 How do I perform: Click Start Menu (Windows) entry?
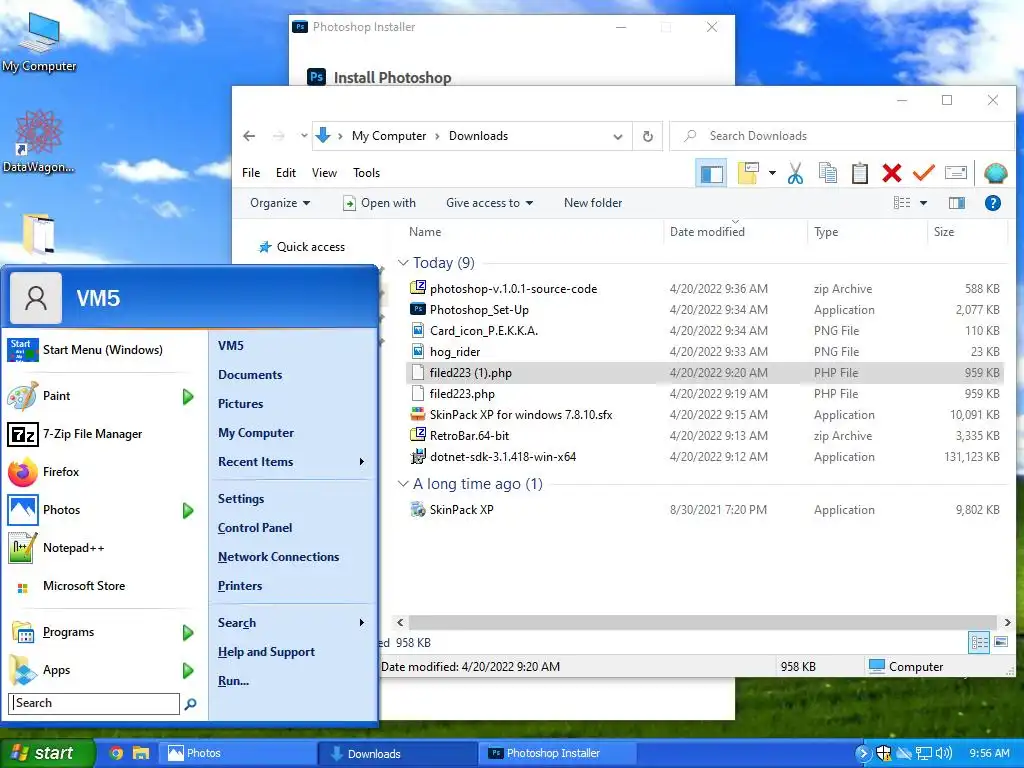click(104, 350)
